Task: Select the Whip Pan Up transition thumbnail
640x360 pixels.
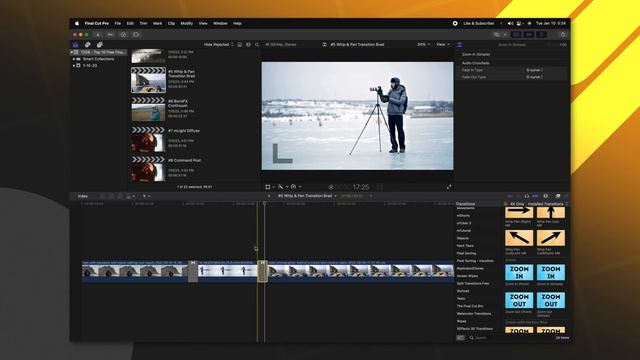Action: pyautogui.click(x=551, y=212)
